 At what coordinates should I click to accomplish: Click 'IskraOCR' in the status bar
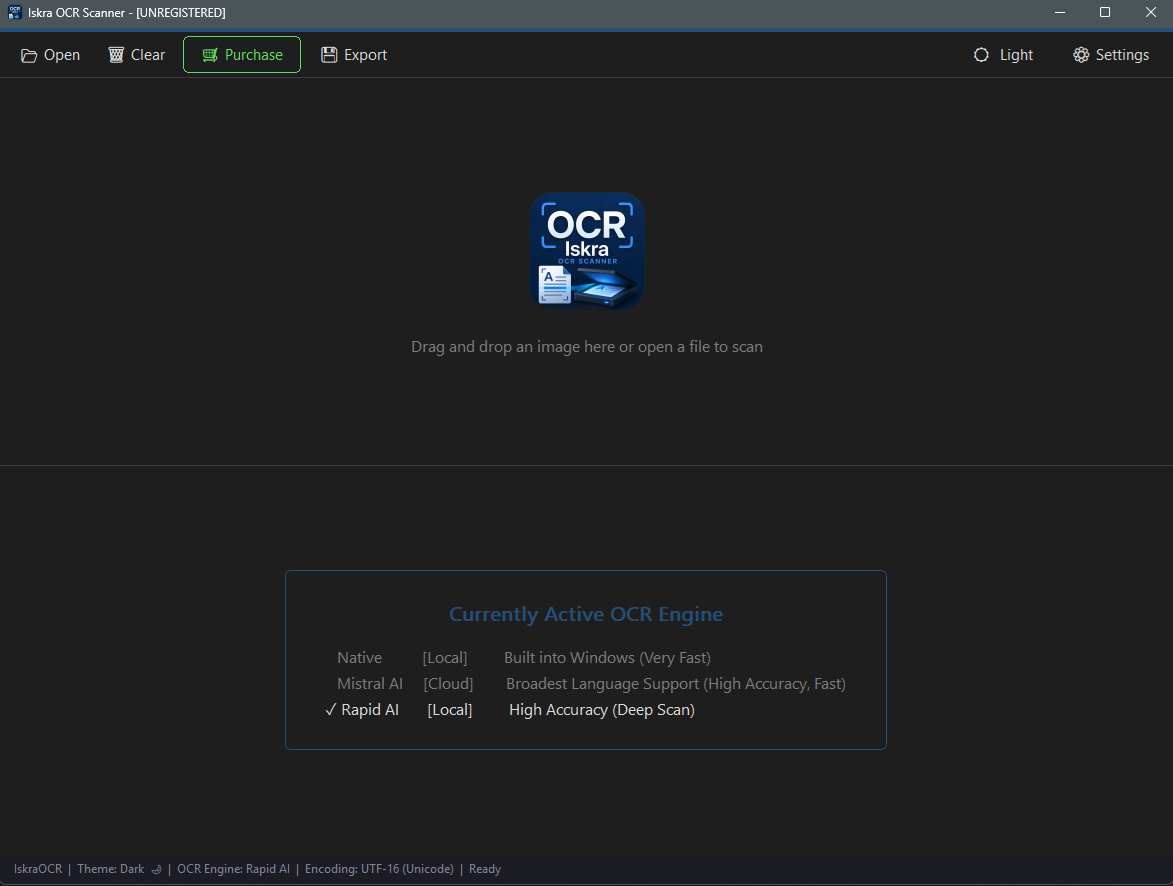pos(38,869)
